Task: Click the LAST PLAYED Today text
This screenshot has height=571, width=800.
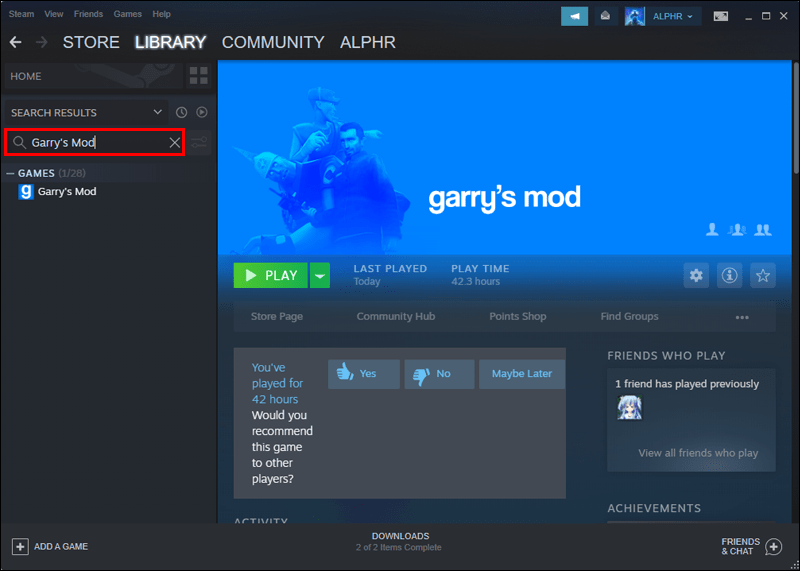Action: (390, 275)
